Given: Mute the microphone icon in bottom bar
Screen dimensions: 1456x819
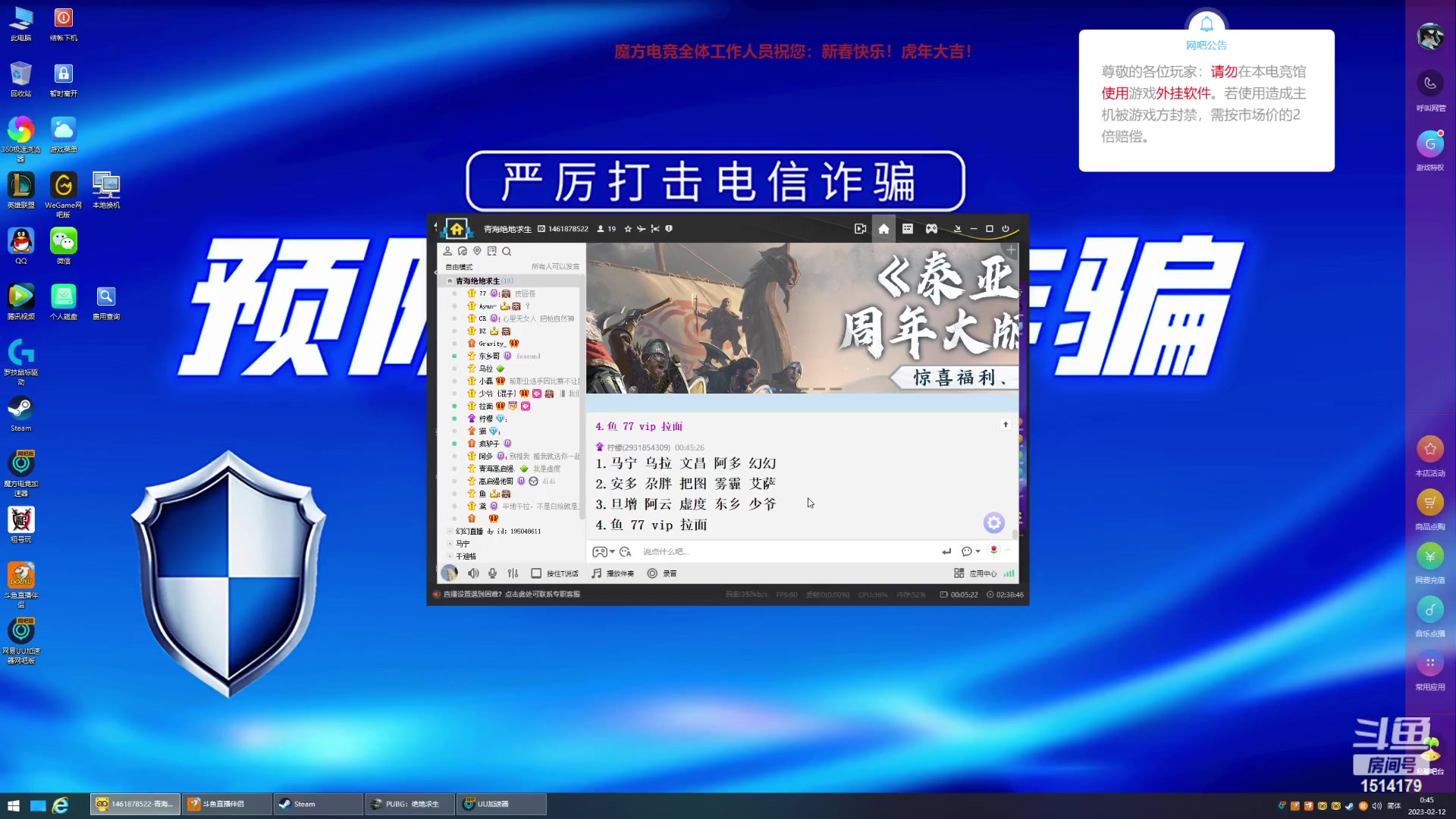Looking at the screenshot, I should click(x=493, y=574).
